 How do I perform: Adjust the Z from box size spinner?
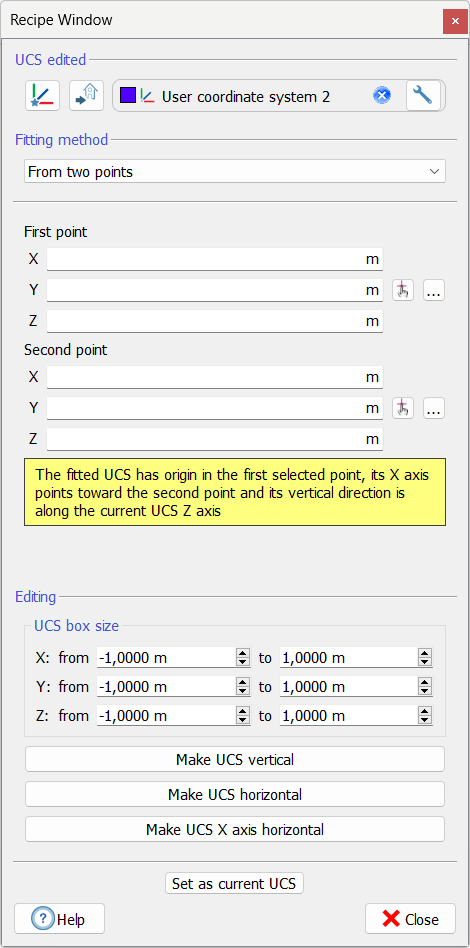(243, 716)
